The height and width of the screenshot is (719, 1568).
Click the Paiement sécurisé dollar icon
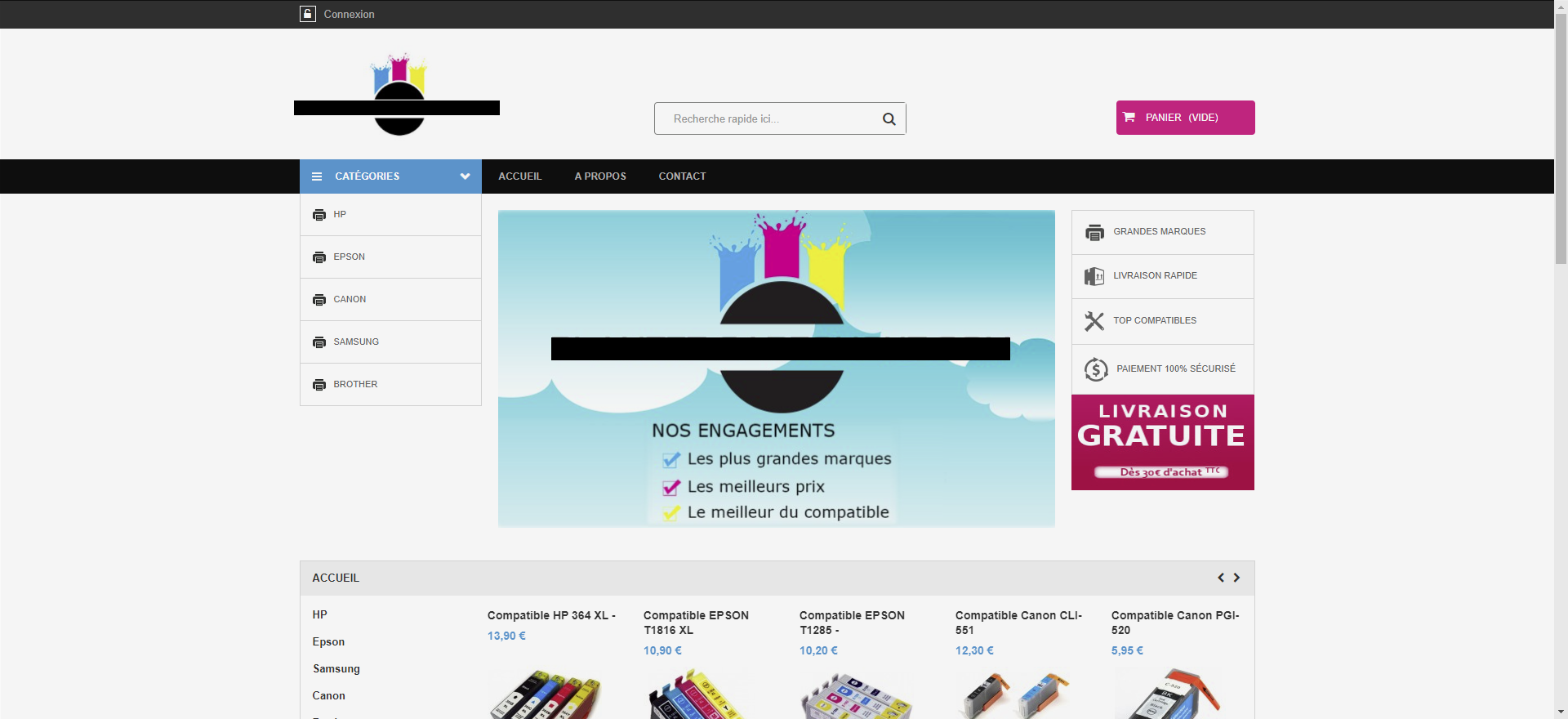tap(1096, 369)
